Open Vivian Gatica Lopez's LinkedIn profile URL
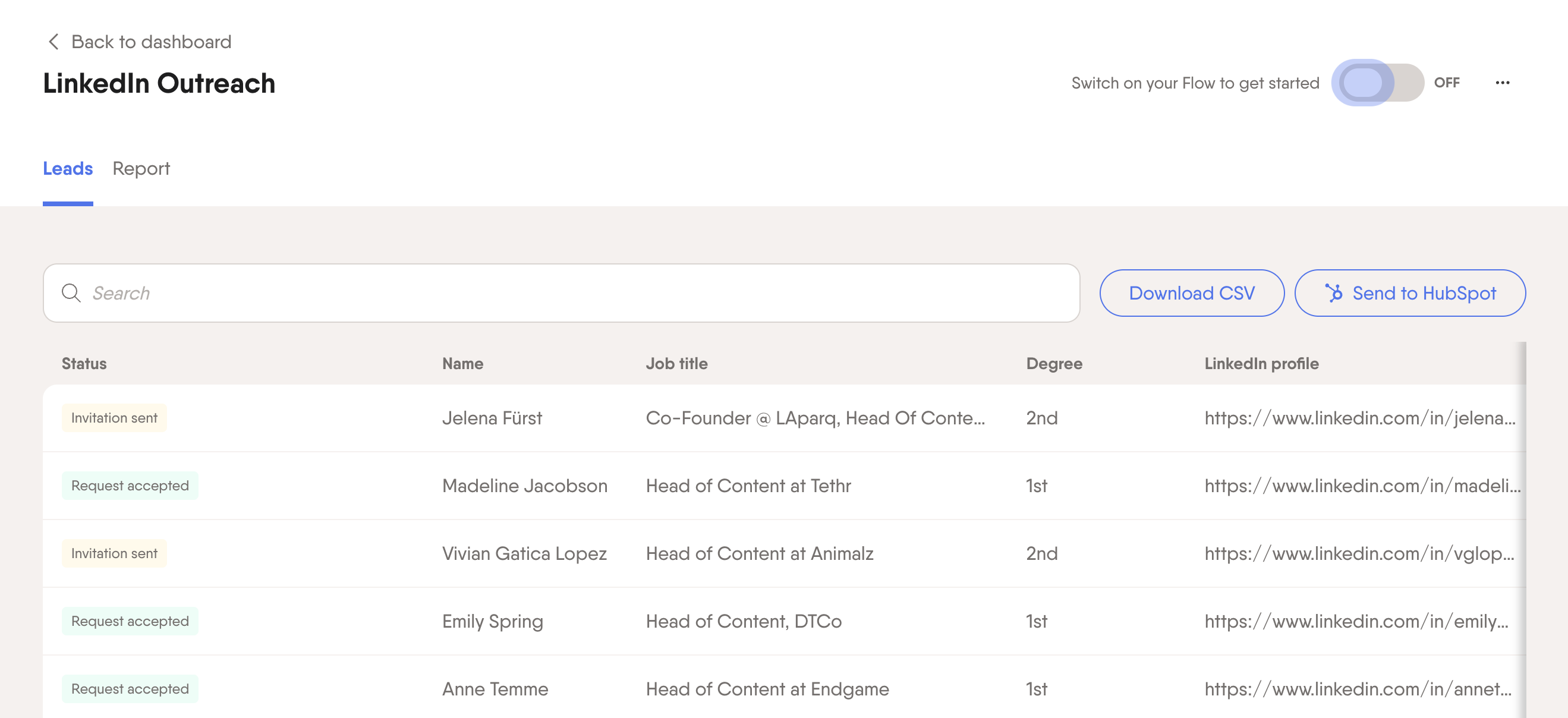 [x=1359, y=553]
